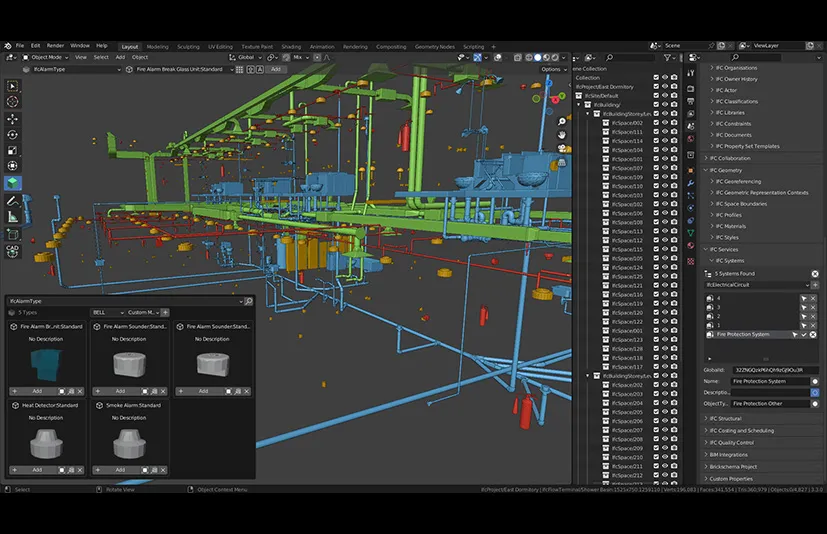Open the Render menu
This screenshot has height=534, width=827.
55,46
